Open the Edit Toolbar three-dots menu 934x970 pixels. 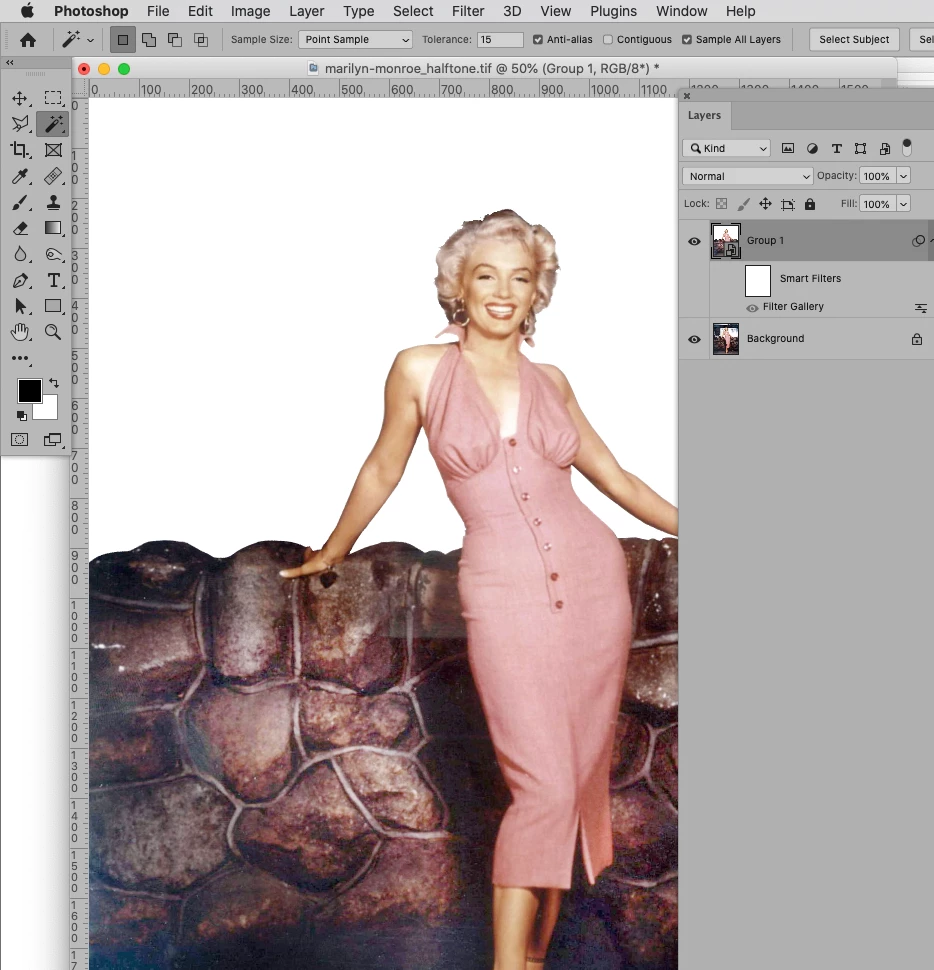pos(20,358)
